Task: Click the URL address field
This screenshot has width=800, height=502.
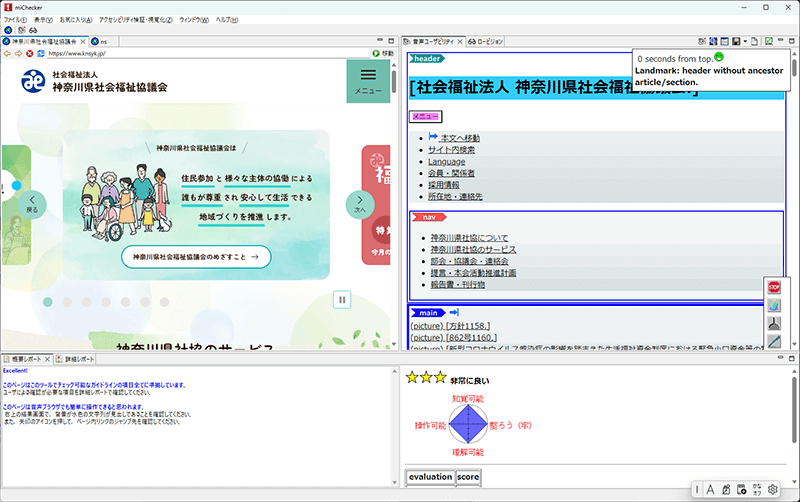Action: [x=209, y=54]
